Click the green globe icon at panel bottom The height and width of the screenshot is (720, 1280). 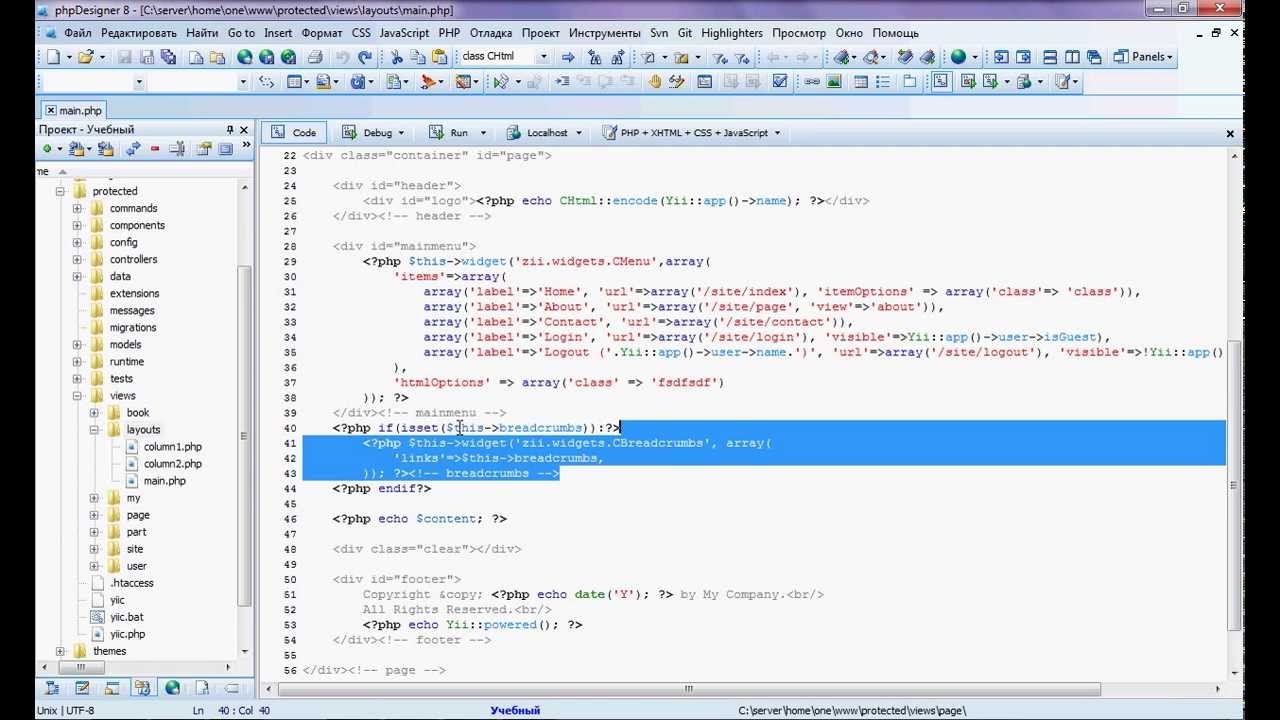point(172,687)
